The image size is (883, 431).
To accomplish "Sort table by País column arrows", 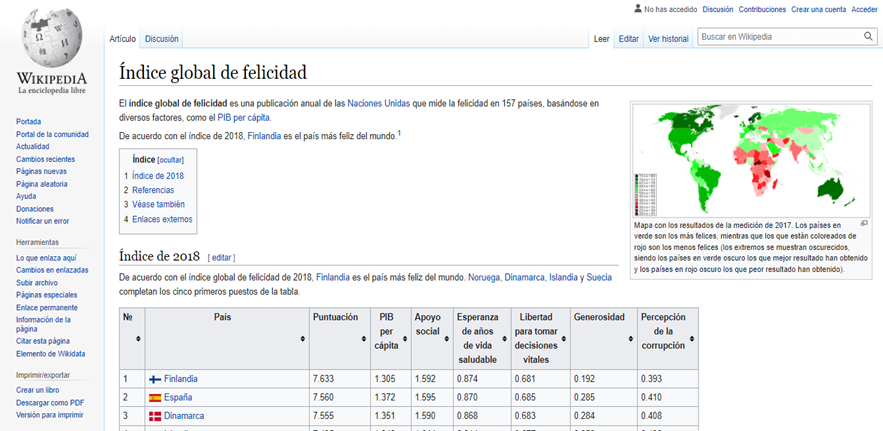I will (x=302, y=339).
